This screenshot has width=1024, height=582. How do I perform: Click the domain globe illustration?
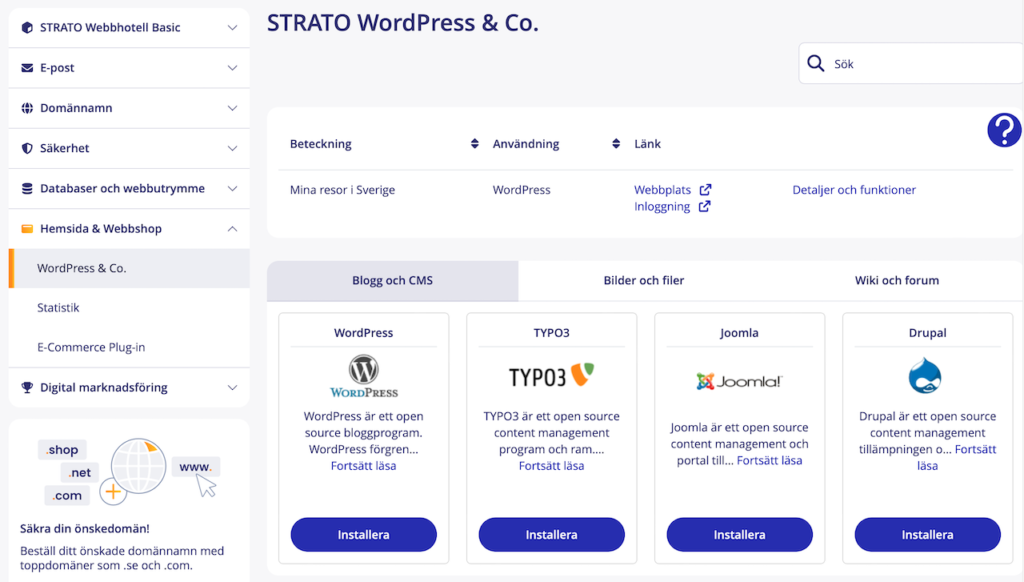coord(138,466)
